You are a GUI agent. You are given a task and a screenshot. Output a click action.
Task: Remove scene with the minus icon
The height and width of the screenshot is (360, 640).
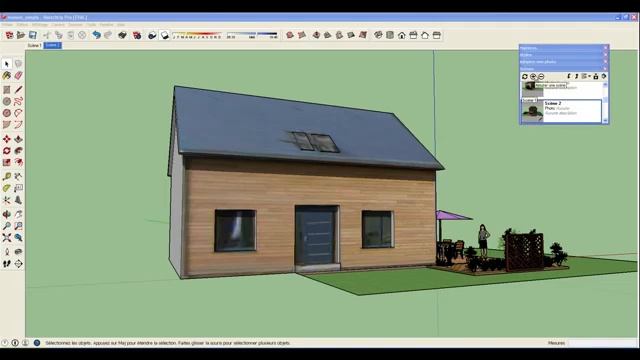541,76
